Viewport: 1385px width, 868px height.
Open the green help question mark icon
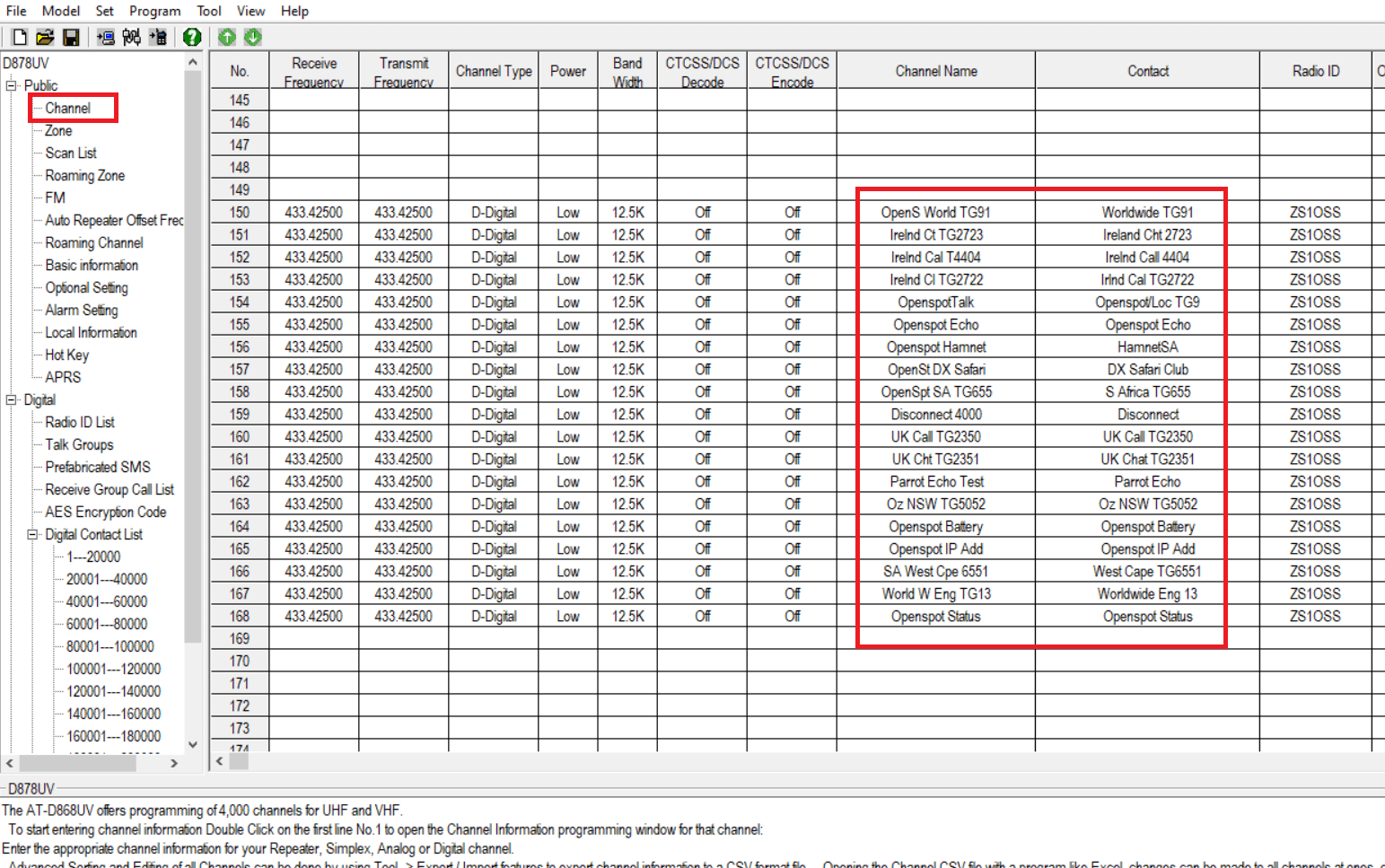tap(191, 37)
